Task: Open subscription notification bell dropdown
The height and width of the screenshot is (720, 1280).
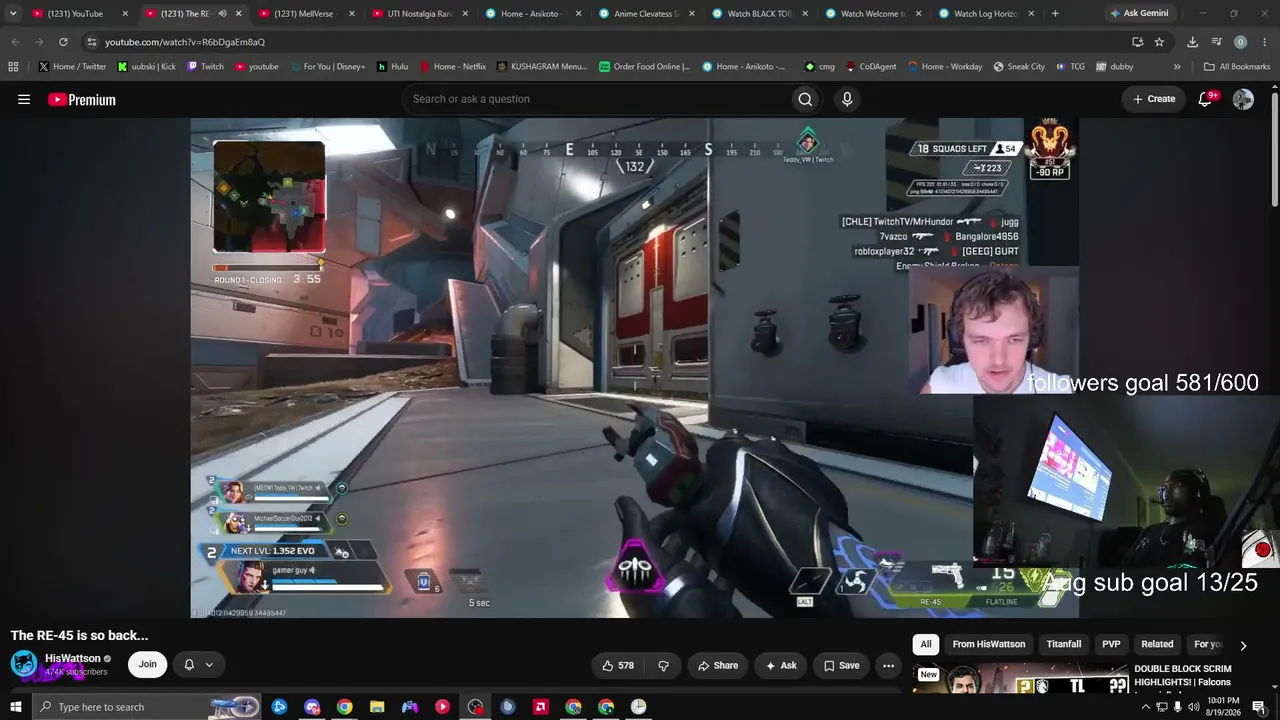Action: [198, 664]
